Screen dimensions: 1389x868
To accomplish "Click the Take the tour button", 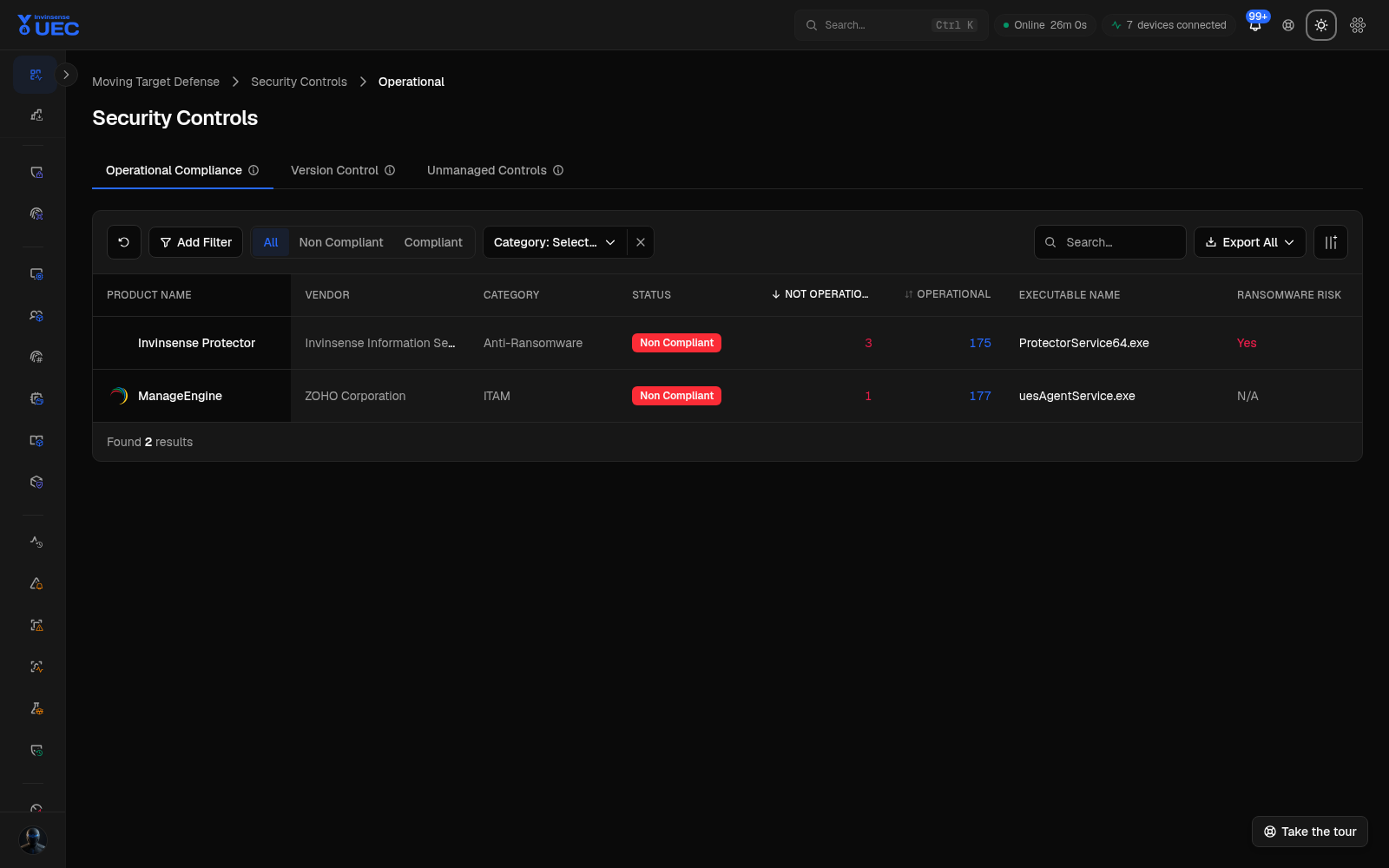I will pyautogui.click(x=1310, y=832).
